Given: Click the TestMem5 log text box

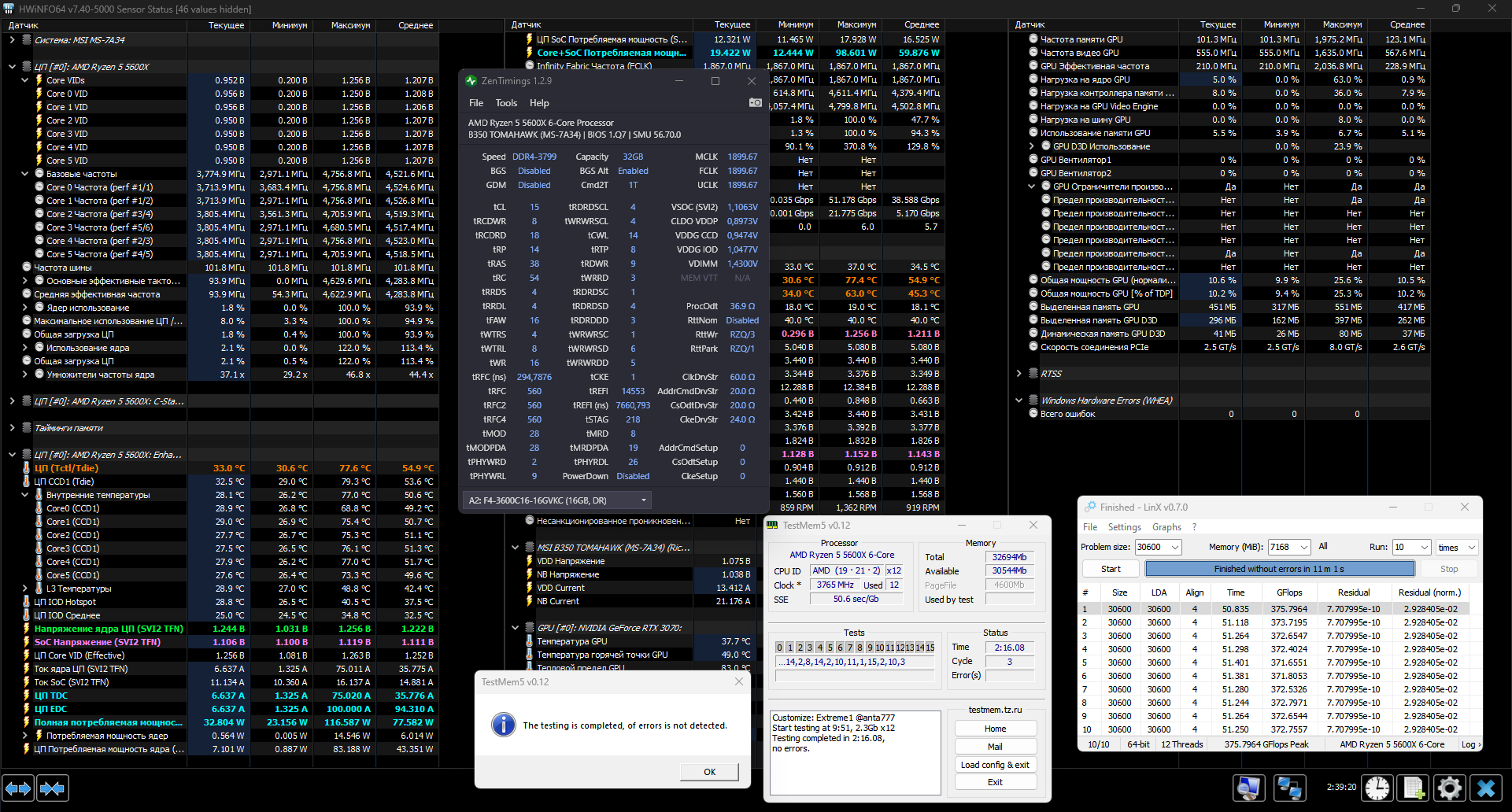Looking at the screenshot, I should point(855,752).
